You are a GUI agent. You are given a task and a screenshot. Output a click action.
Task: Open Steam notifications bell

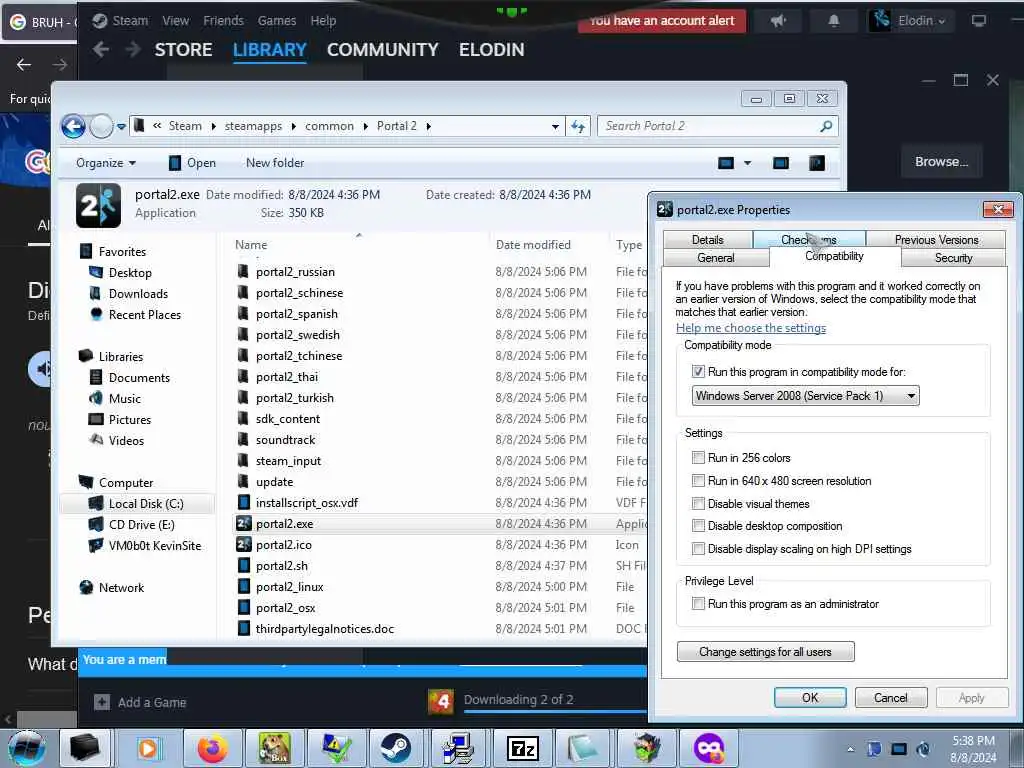[x=833, y=21]
